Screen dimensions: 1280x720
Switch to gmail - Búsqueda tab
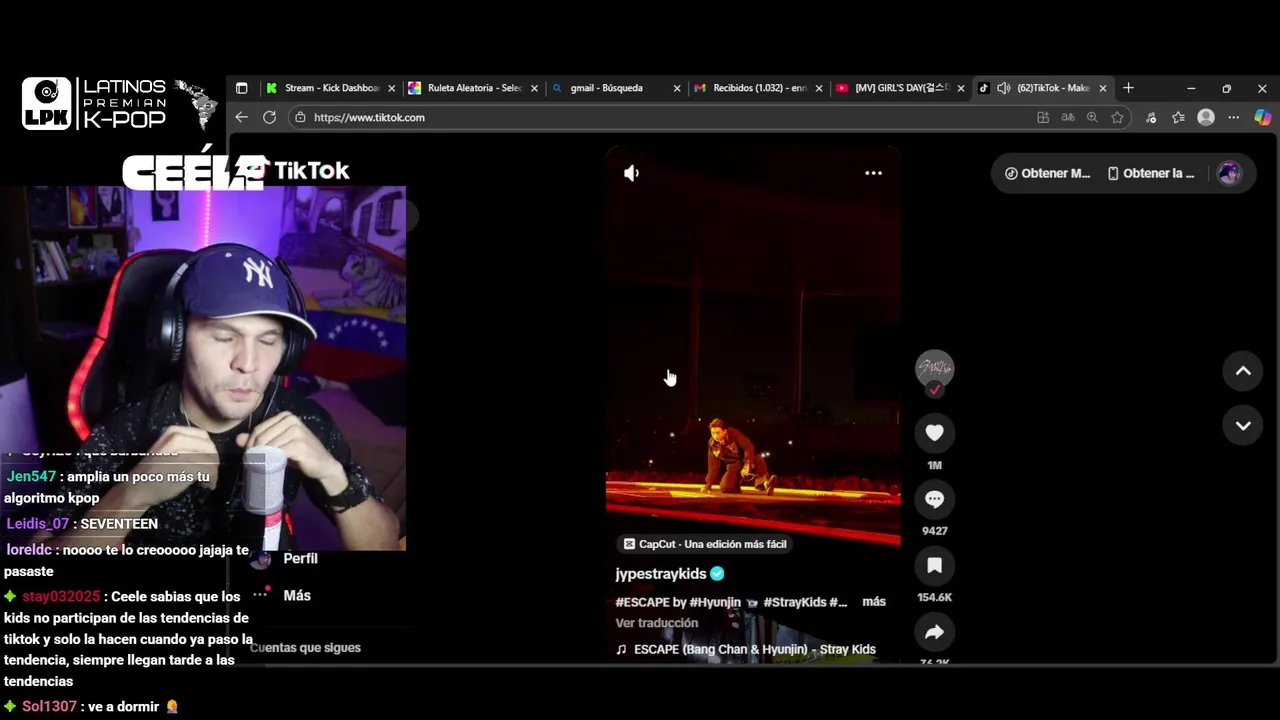point(615,88)
